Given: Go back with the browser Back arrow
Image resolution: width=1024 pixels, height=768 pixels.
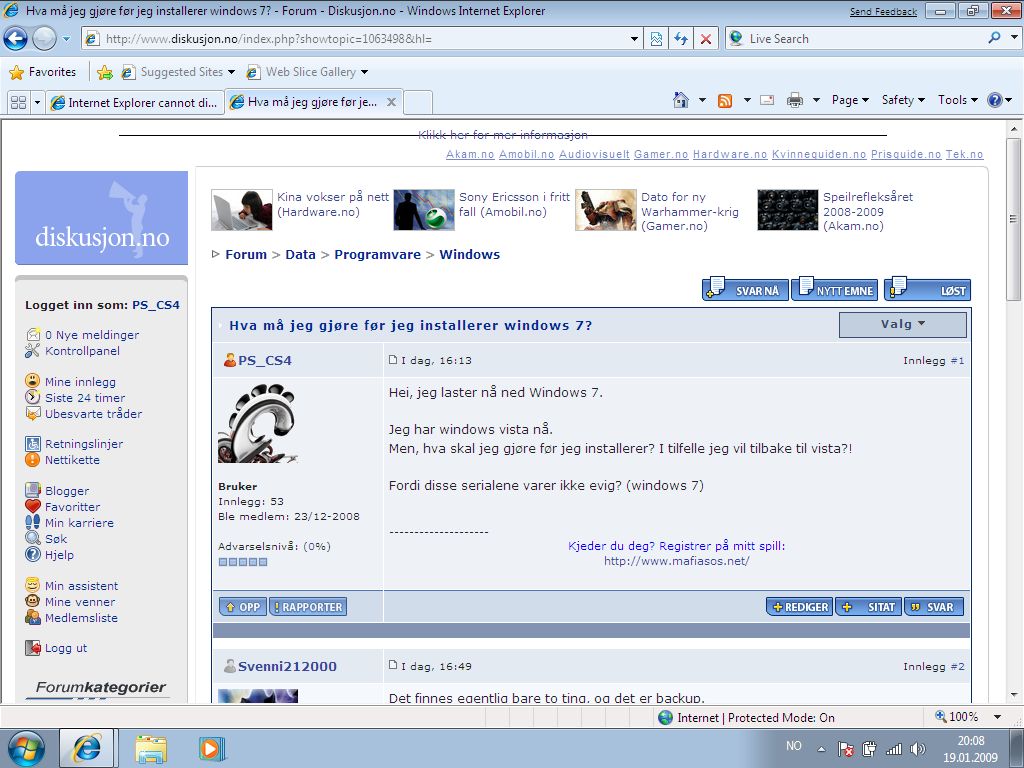Looking at the screenshot, I should point(16,39).
